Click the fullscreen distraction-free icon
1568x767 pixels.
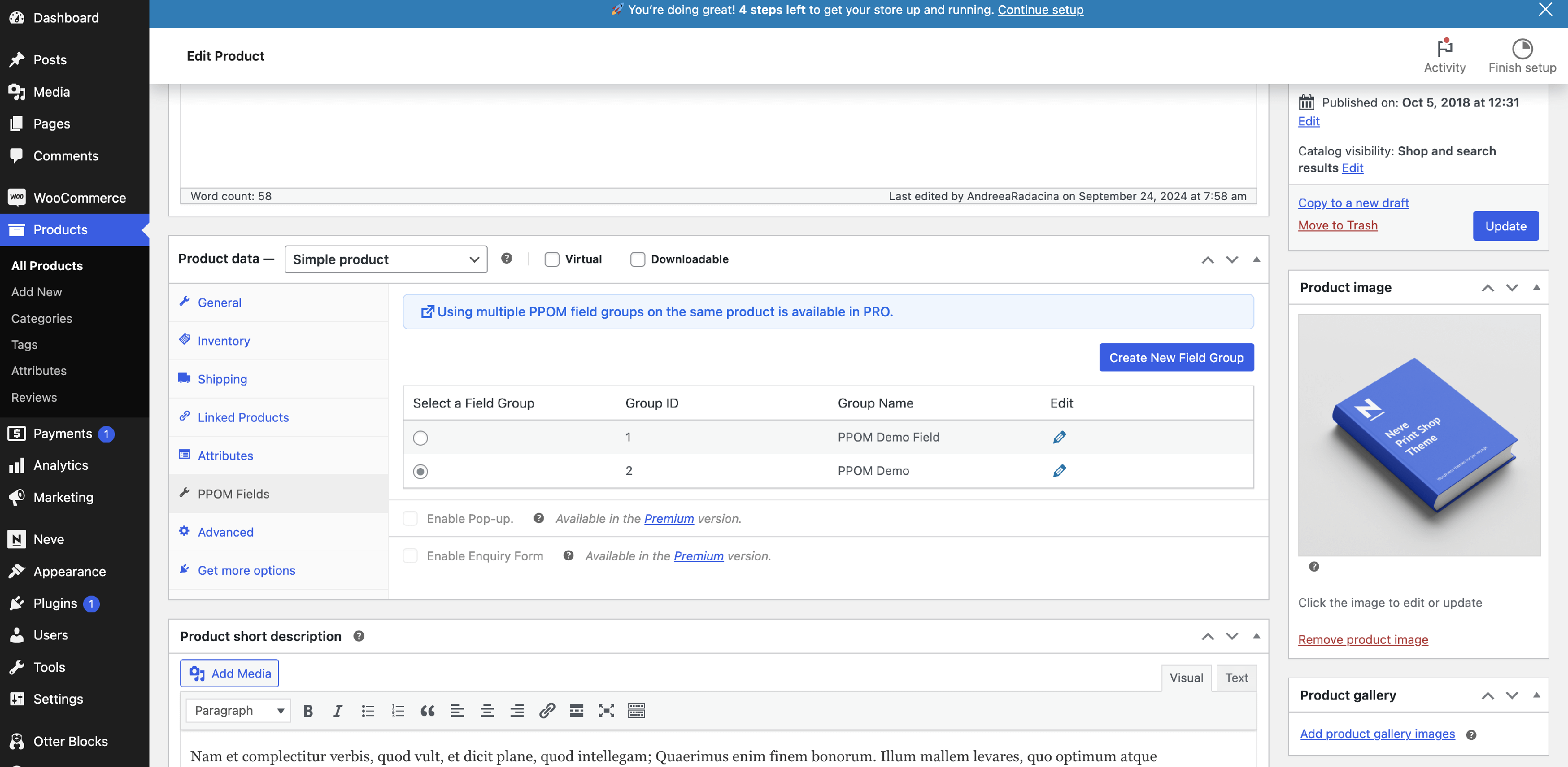pos(606,711)
